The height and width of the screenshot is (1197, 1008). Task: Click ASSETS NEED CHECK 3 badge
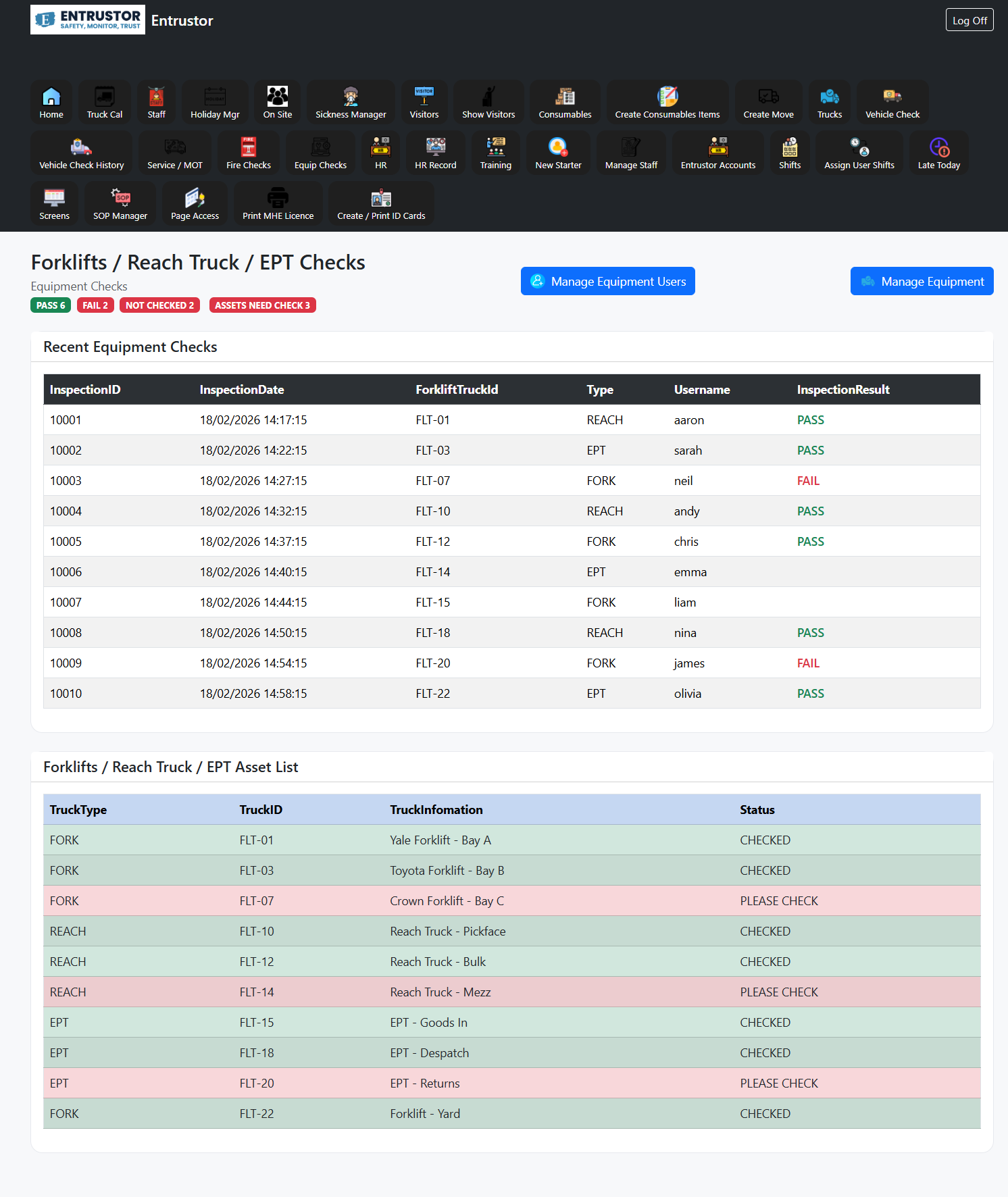262,305
